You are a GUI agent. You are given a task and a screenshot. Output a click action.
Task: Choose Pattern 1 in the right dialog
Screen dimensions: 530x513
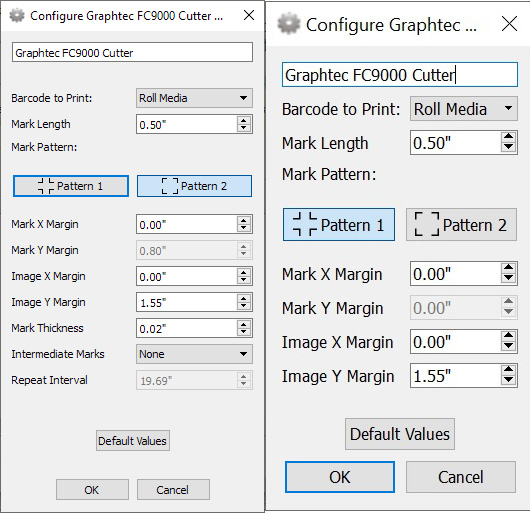point(339,224)
